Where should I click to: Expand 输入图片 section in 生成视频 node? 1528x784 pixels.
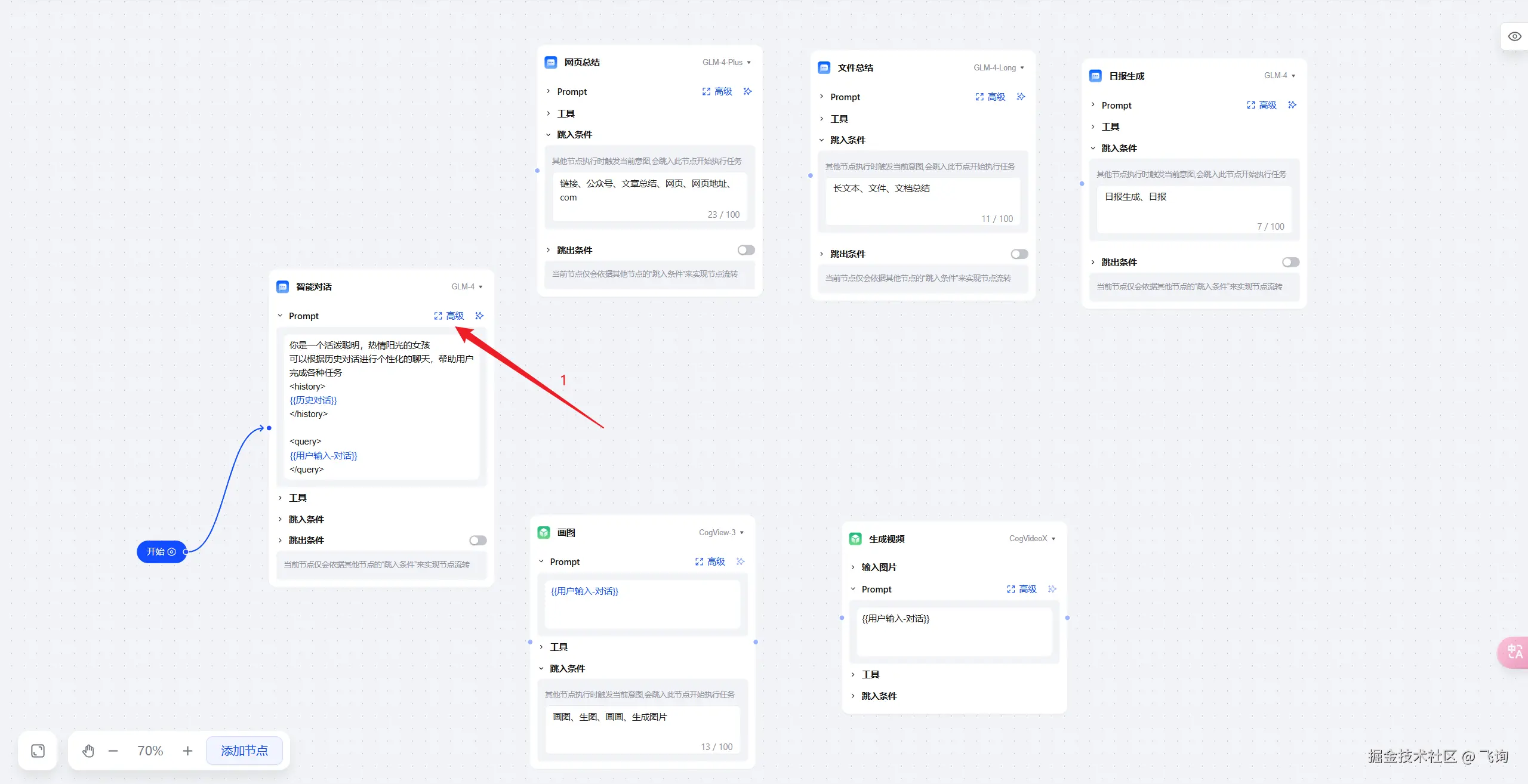tap(879, 567)
